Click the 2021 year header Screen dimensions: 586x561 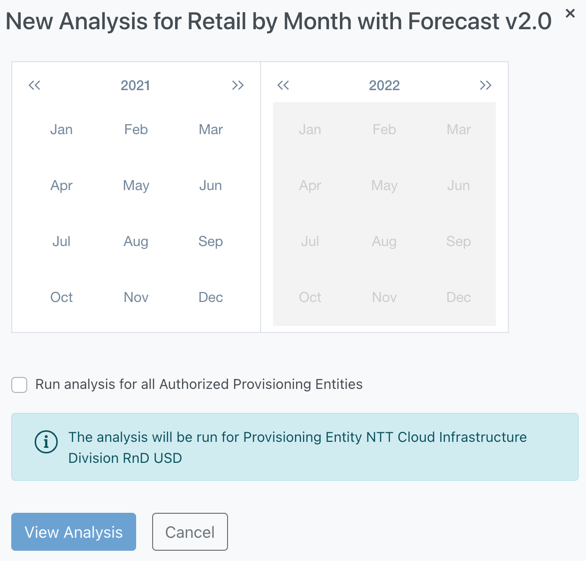coord(135,86)
